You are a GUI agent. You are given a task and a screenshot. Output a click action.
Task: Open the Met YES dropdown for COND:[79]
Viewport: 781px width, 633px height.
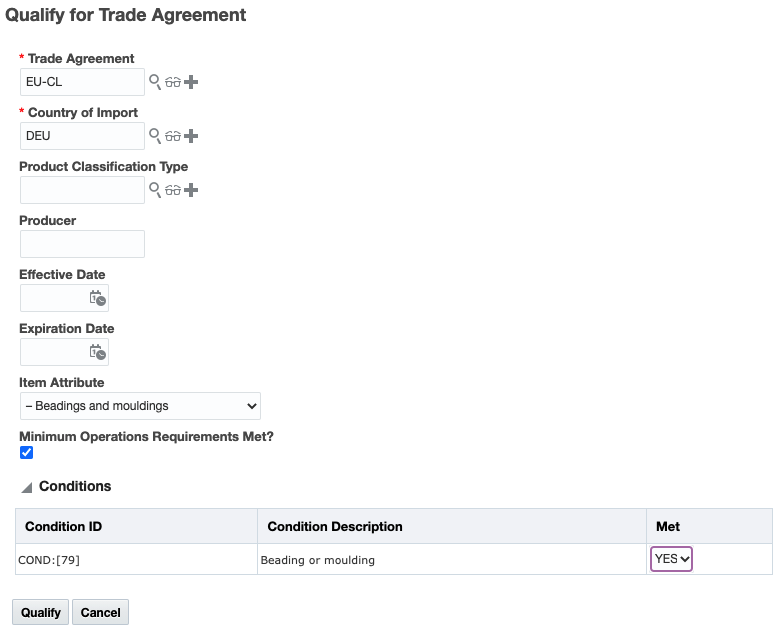671,559
